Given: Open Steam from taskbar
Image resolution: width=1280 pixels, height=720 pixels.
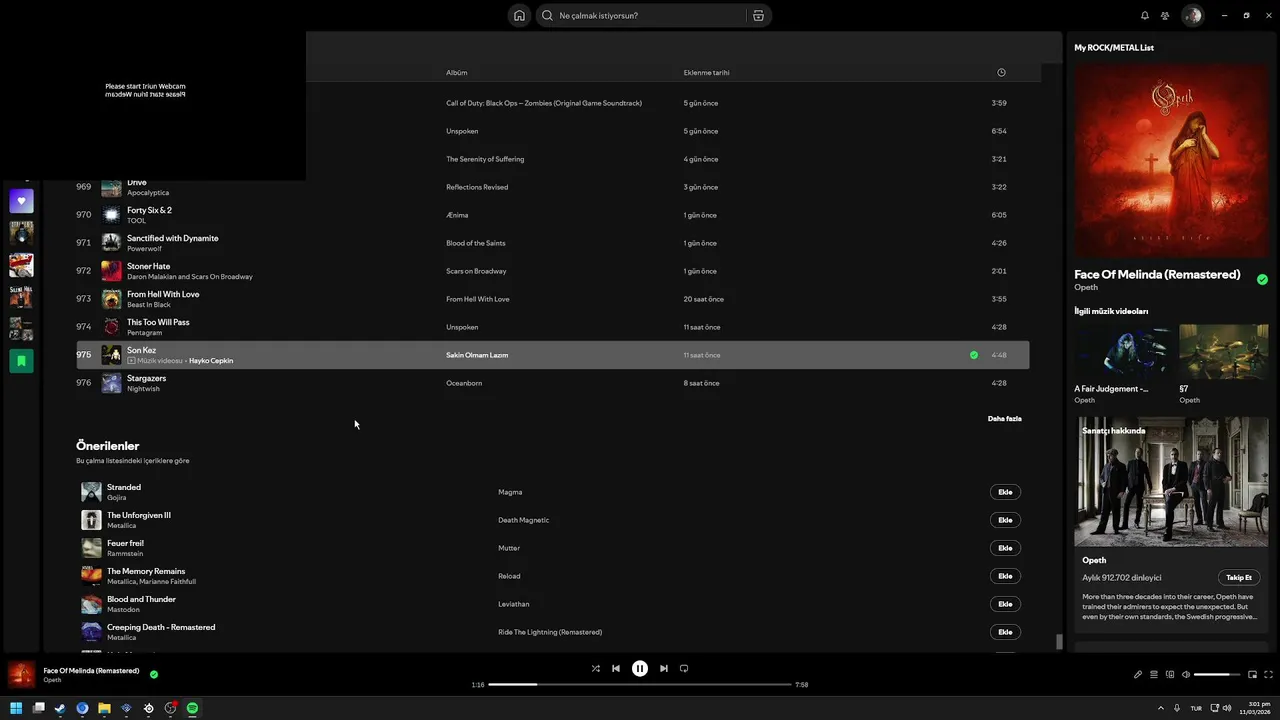Looking at the screenshot, I should [x=60, y=708].
